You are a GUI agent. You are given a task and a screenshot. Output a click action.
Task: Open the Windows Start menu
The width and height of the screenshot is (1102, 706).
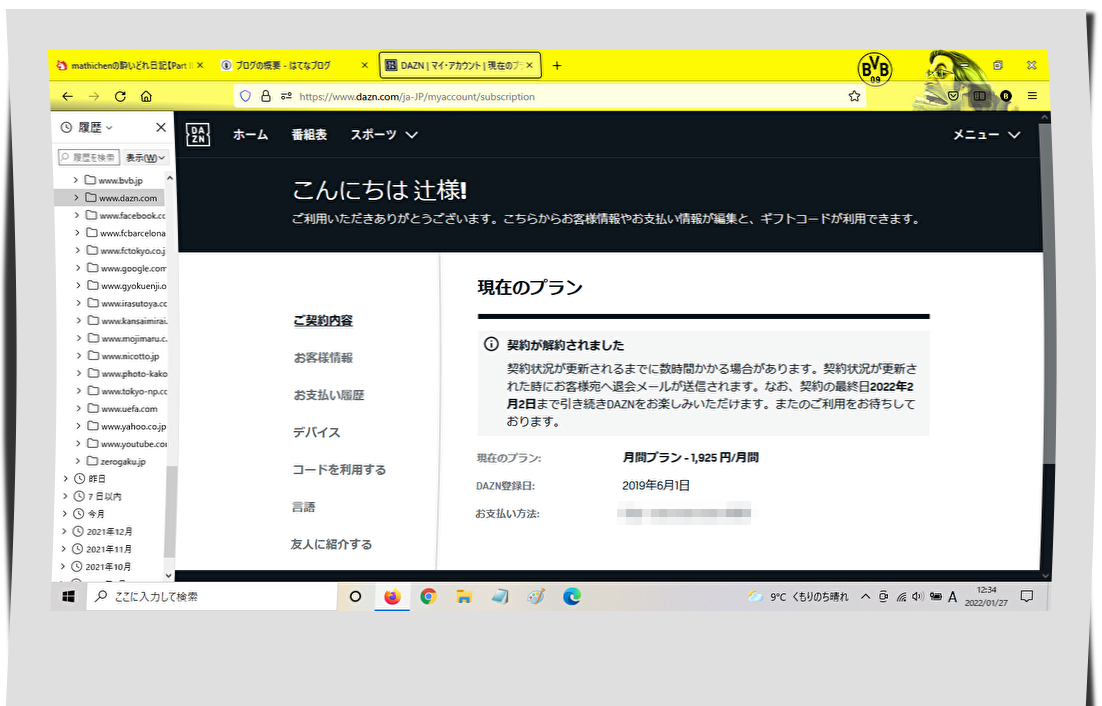point(68,596)
